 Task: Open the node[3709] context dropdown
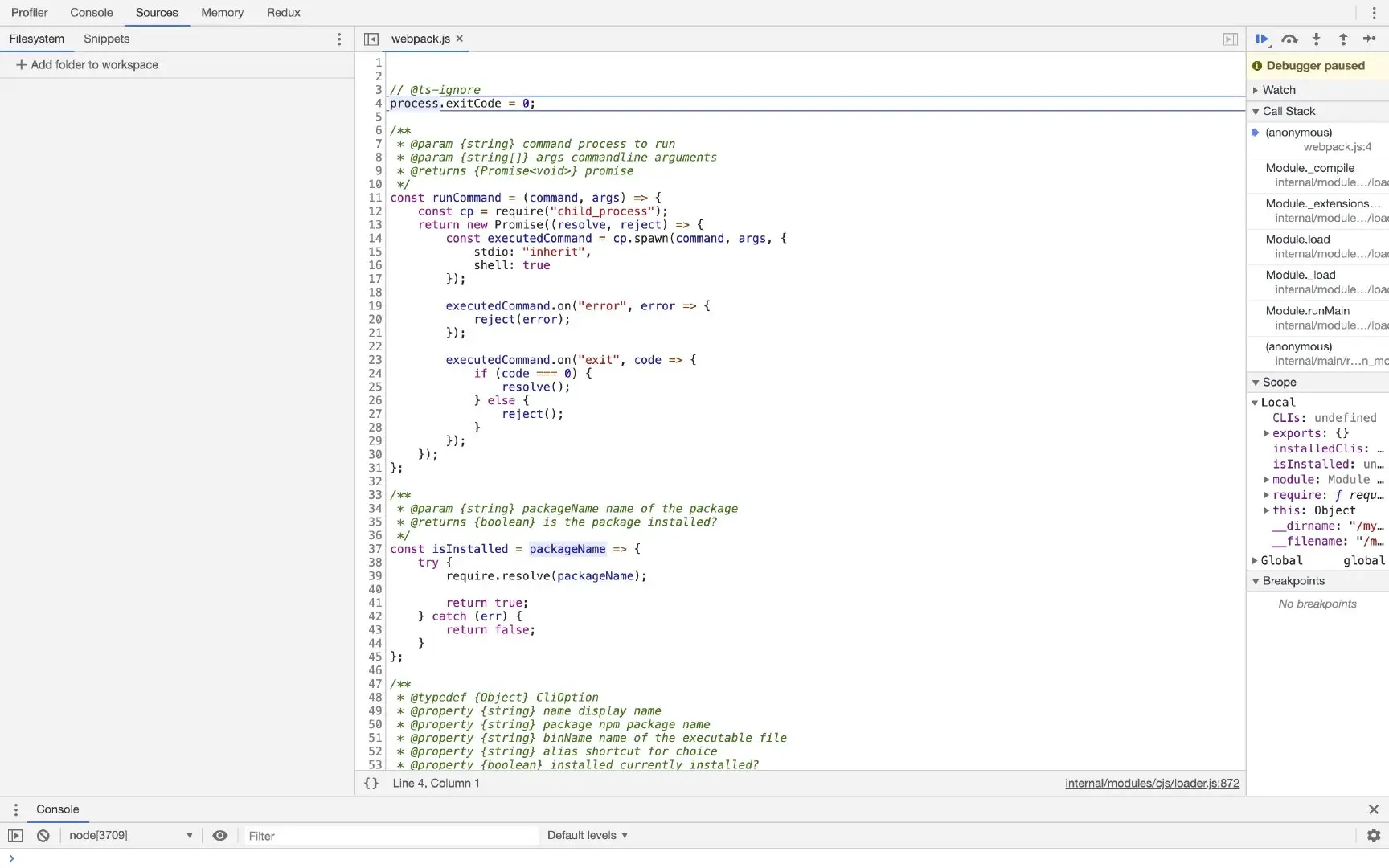pos(130,836)
